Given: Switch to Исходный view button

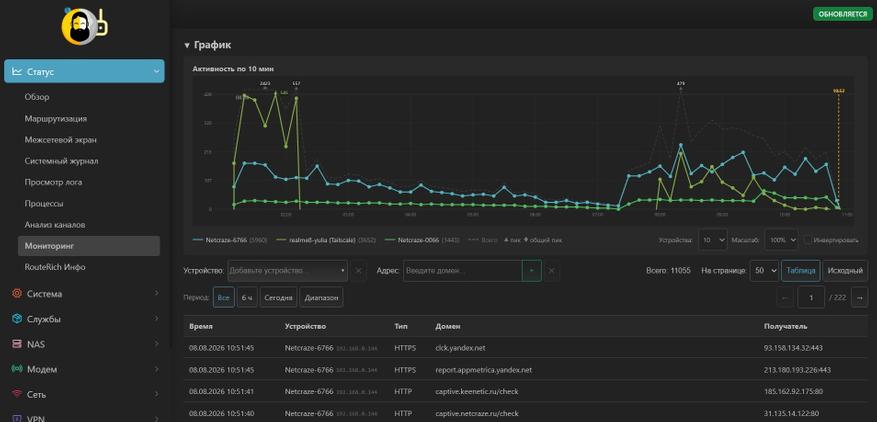Looking at the screenshot, I should tap(845, 271).
